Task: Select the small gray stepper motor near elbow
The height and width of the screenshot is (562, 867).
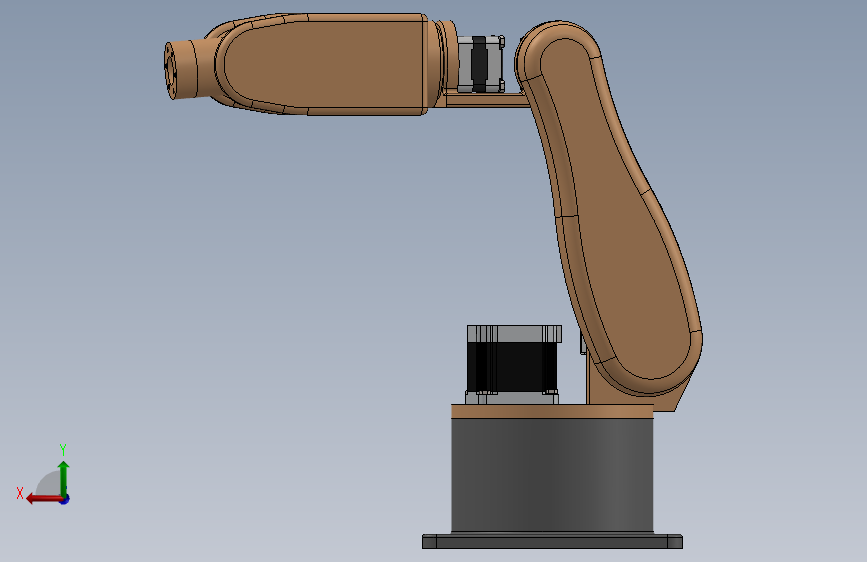Action: click(x=480, y=64)
